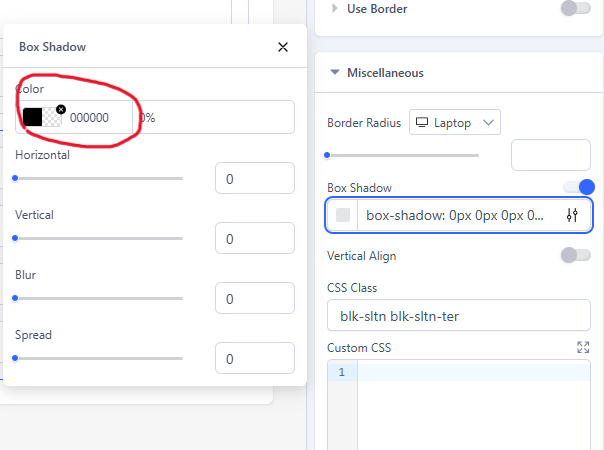Disable the Box Shadow toggle

point(578,187)
